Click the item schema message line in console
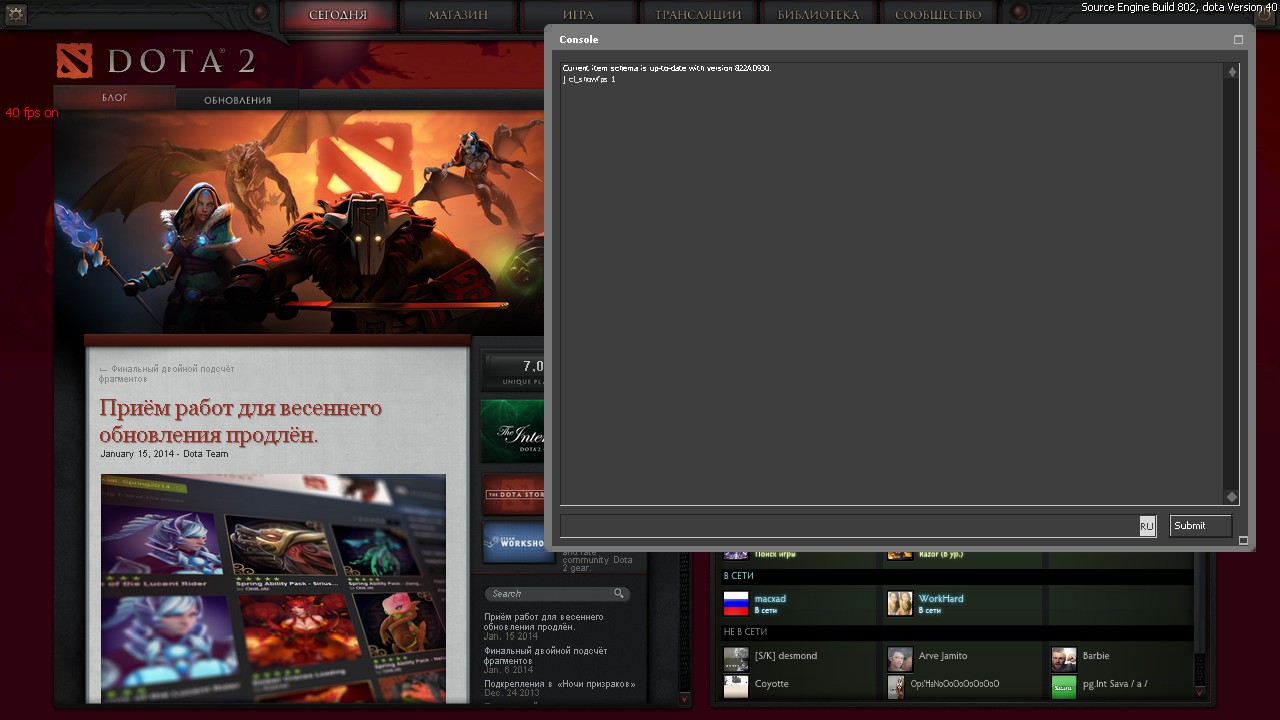 [667, 68]
